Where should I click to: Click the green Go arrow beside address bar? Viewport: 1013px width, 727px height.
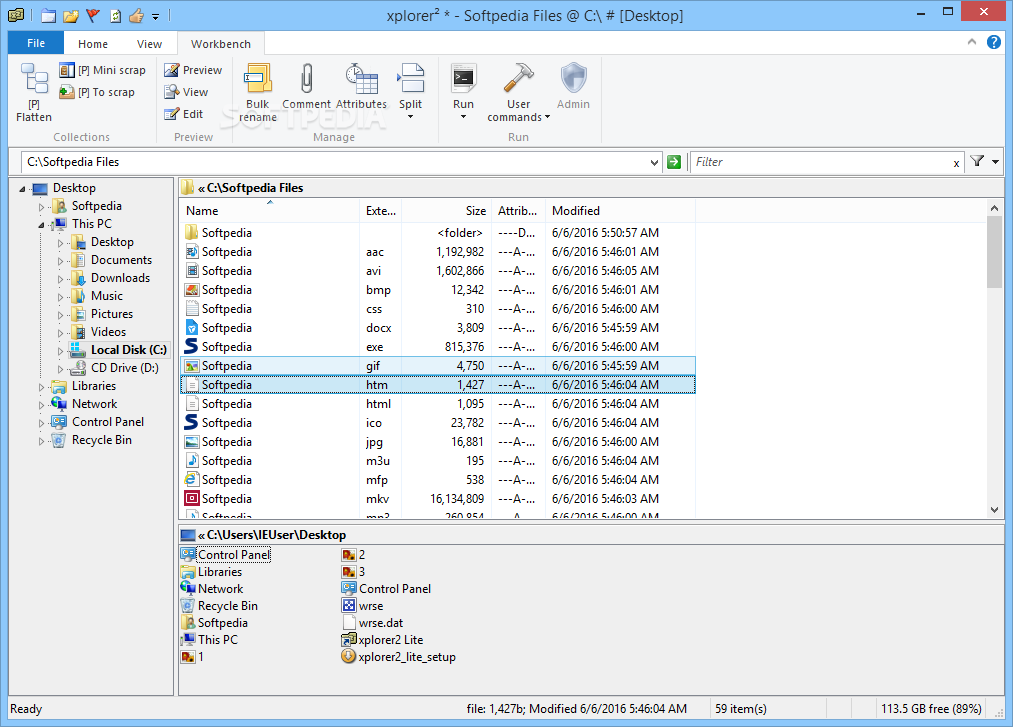[x=674, y=162]
